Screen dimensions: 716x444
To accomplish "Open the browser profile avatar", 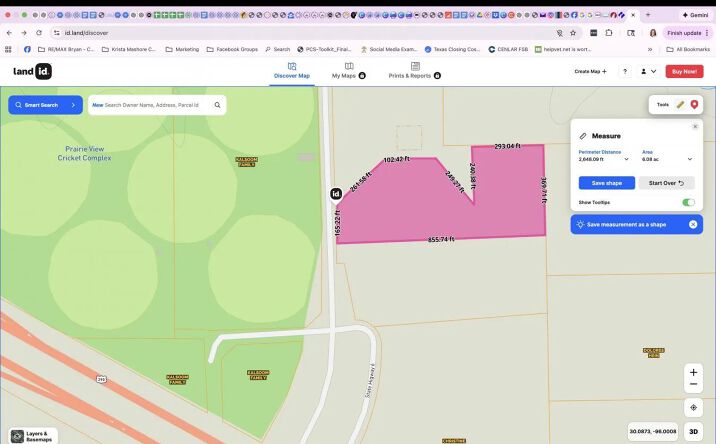I will [x=653, y=33].
